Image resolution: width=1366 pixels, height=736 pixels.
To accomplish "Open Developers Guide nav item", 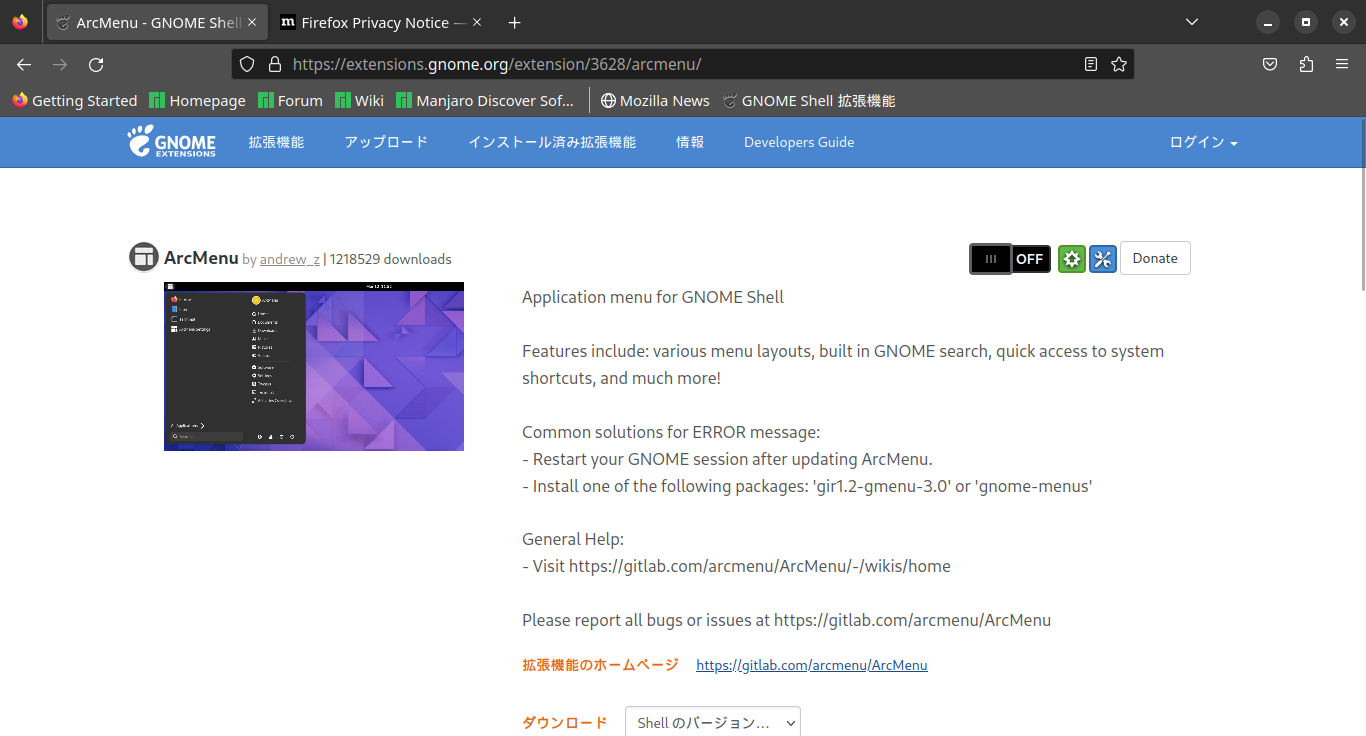I will tap(799, 142).
